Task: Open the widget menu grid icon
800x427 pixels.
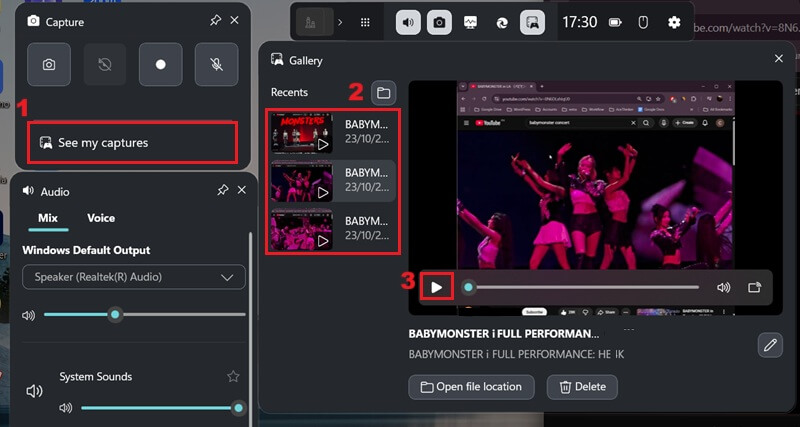Action: pos(365,22)
